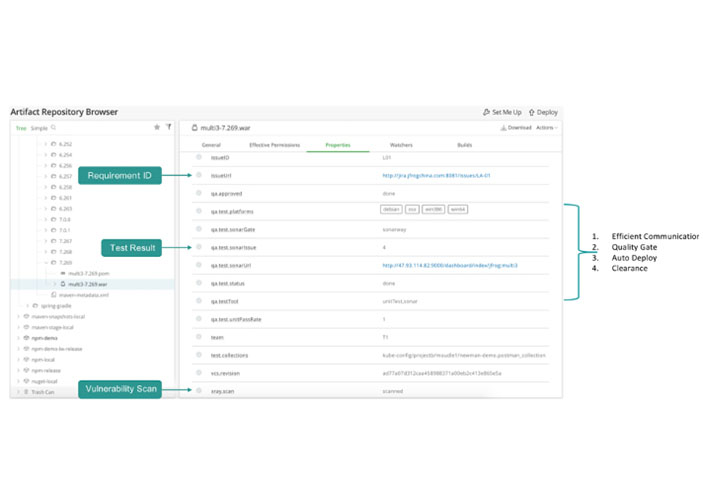Select multi3-7.269.pom file in tree
The image size is (703, 500).
pos(88,273)
